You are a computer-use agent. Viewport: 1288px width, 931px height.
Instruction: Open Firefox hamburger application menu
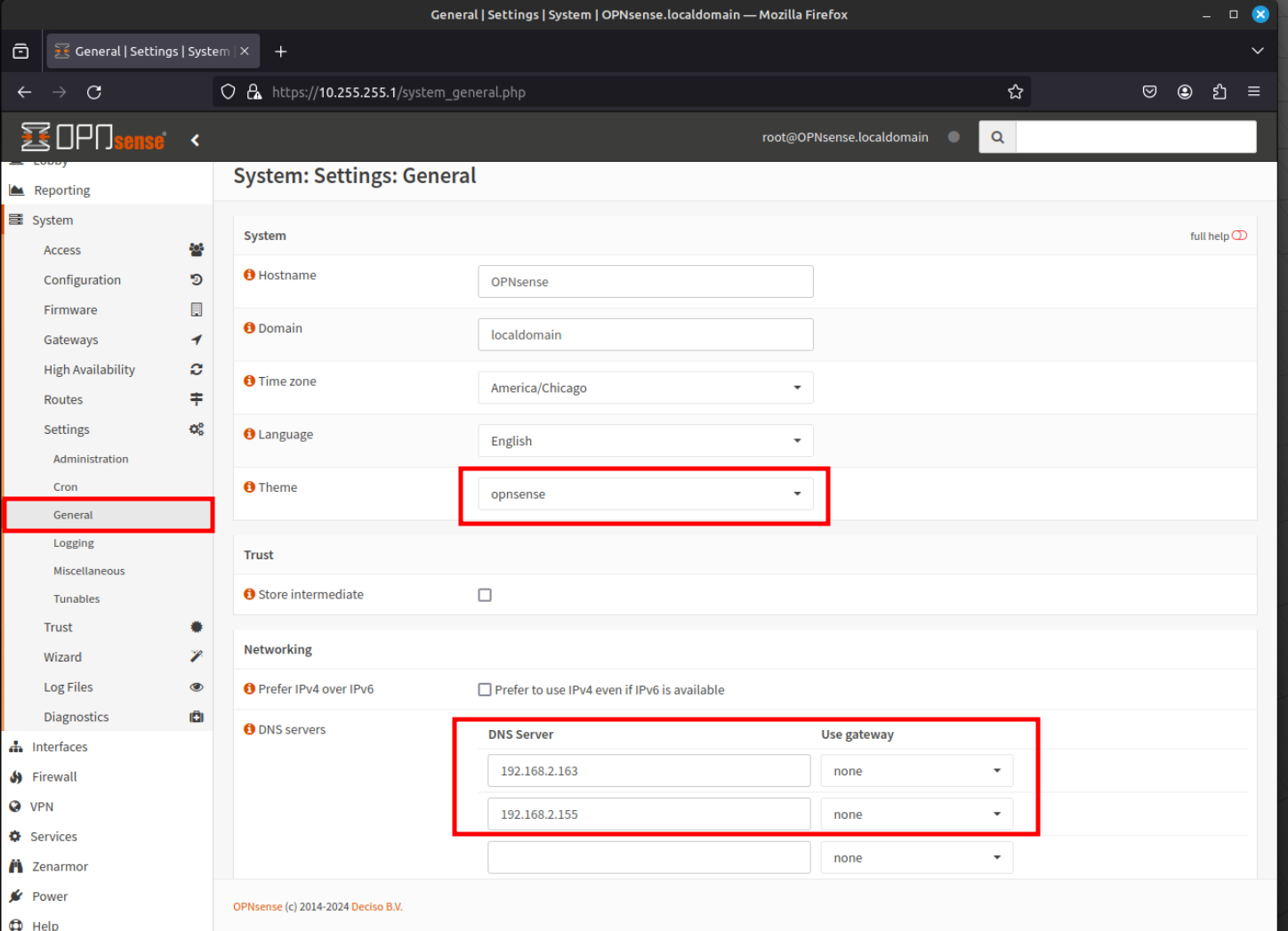pos(1254,92)
